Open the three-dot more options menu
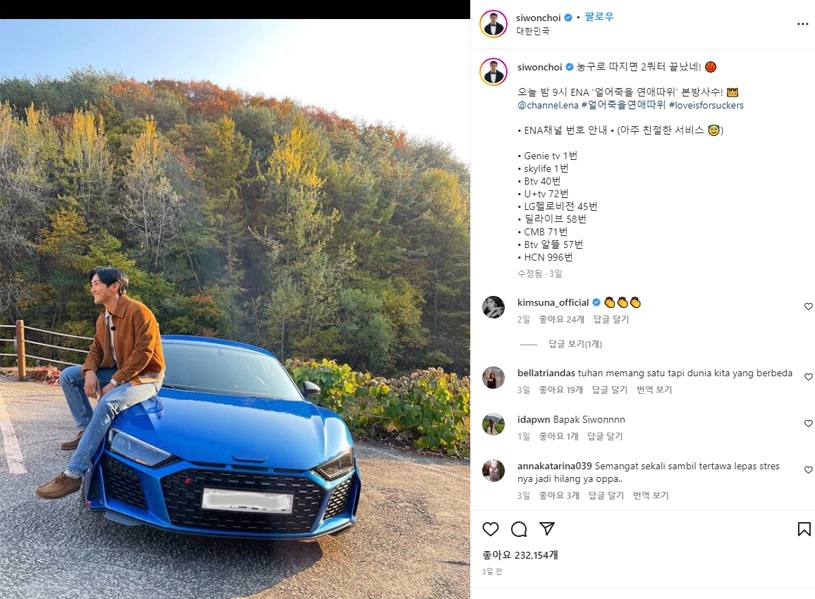 click(803, 24)
